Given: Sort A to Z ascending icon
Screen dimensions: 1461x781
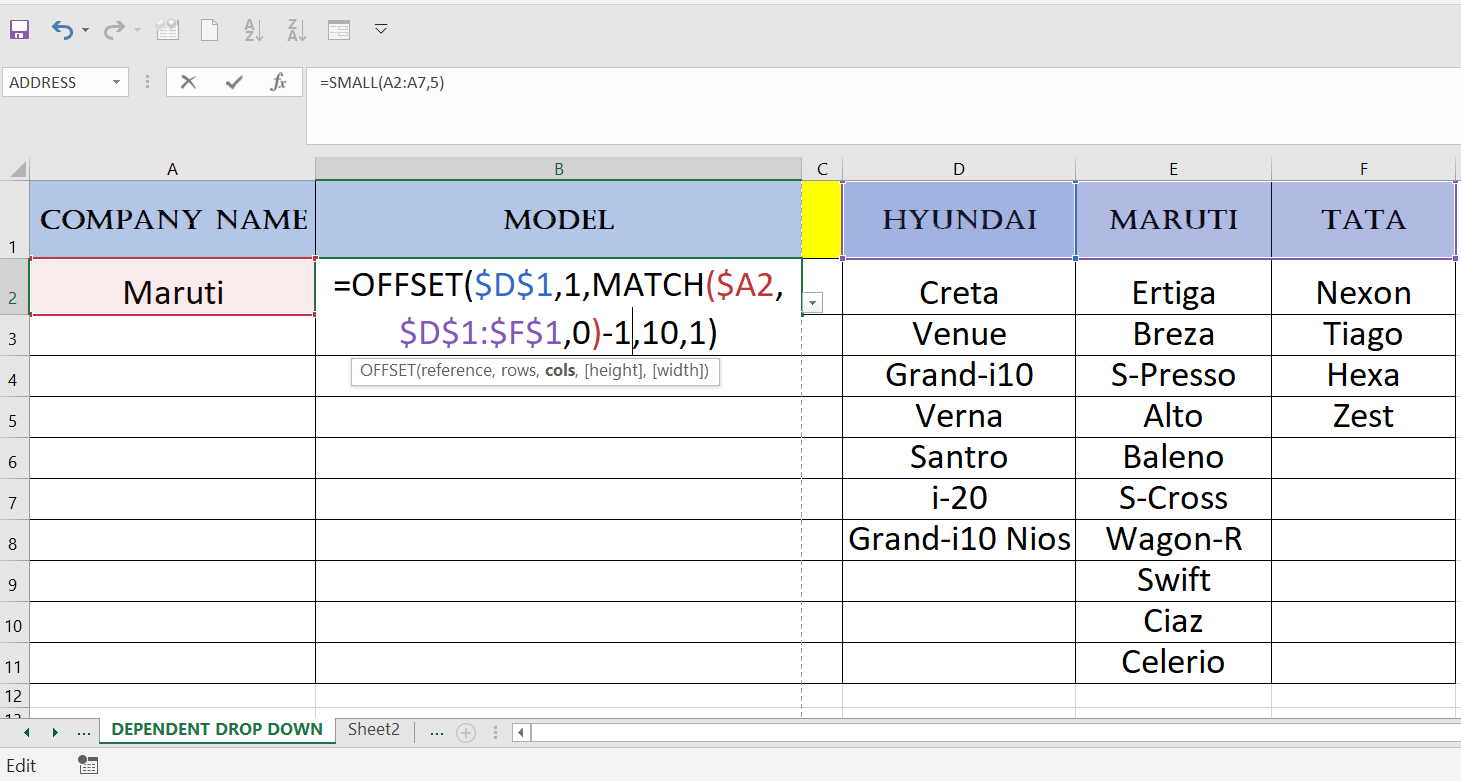Looking at the screenshot, I should pyautogui.click(x=253, y=30).
